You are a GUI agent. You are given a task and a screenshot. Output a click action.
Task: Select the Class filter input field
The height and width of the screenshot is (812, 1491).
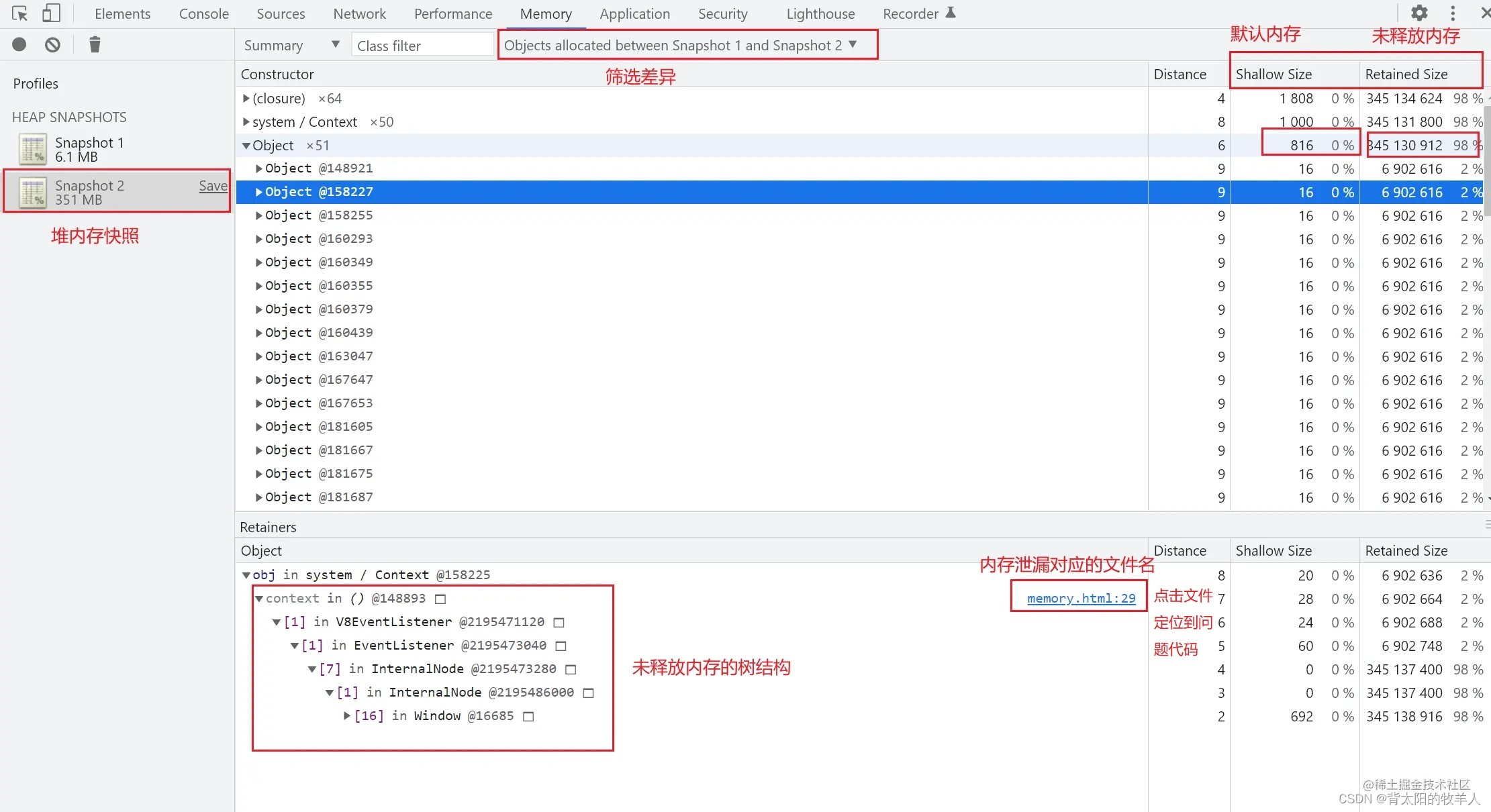[418, 44]
